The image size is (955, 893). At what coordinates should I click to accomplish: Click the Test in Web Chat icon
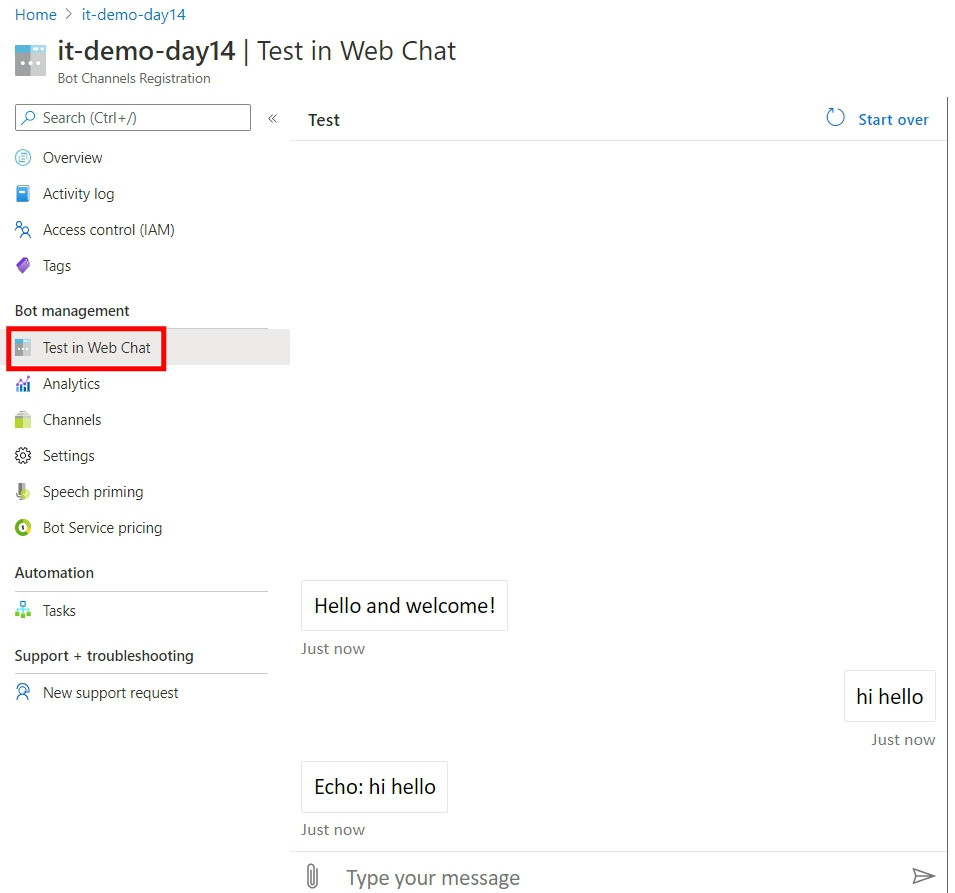point(23,348)
